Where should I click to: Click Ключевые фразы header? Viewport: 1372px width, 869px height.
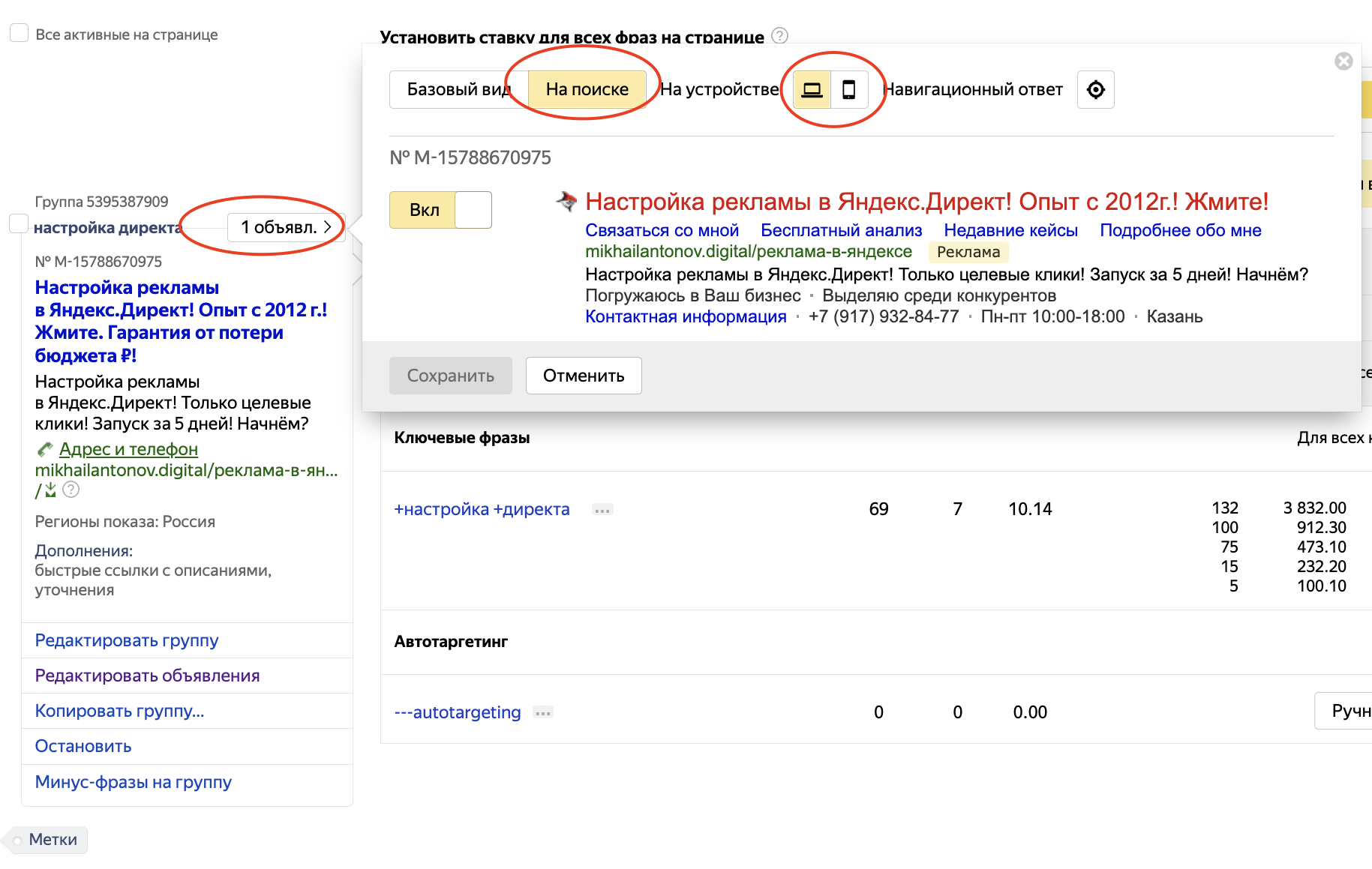pos(462,438)
